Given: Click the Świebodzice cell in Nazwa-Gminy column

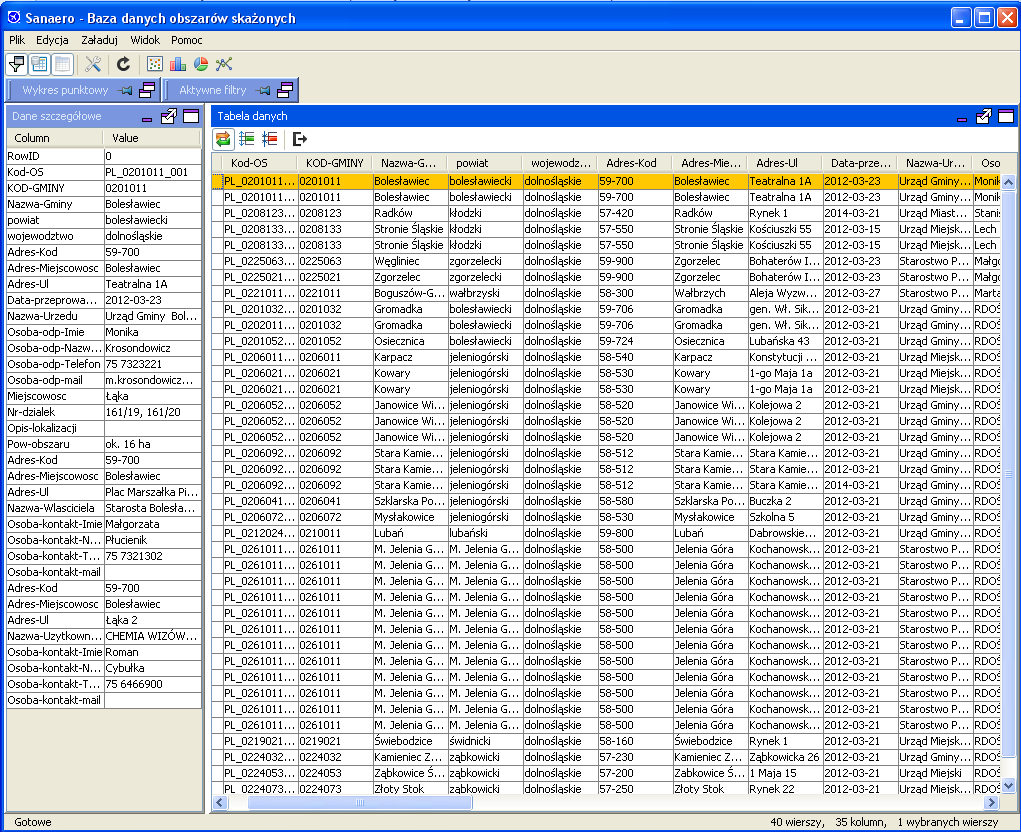Looking at the screenshot, I should pos(410,741).
